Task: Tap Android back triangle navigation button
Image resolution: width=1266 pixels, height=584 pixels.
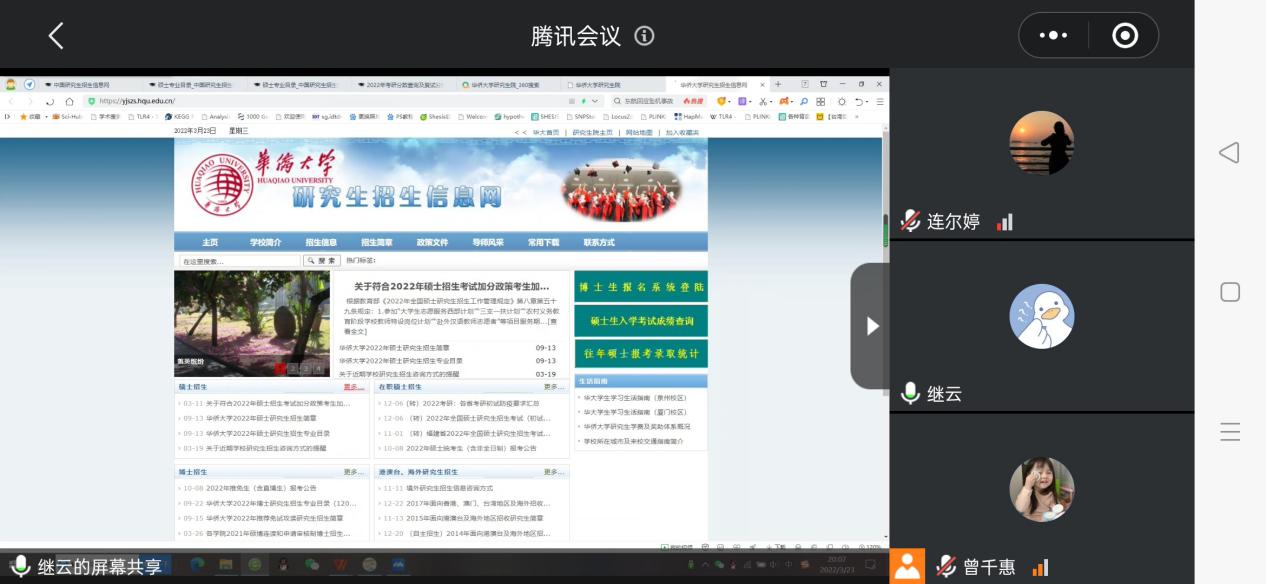Action: [x=1230, y=152]
